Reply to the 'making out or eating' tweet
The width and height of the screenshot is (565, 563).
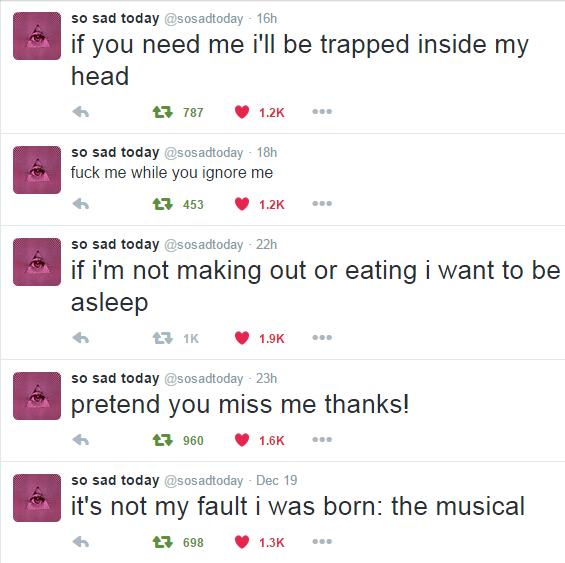coord(81,338)
